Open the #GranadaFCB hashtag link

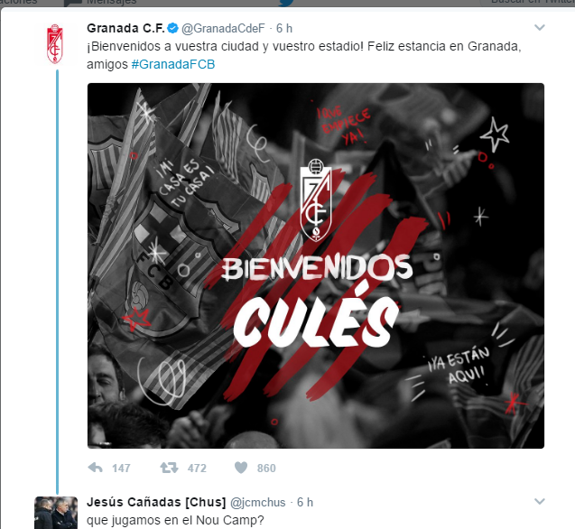pyautogui.click(x=173, y=64)
